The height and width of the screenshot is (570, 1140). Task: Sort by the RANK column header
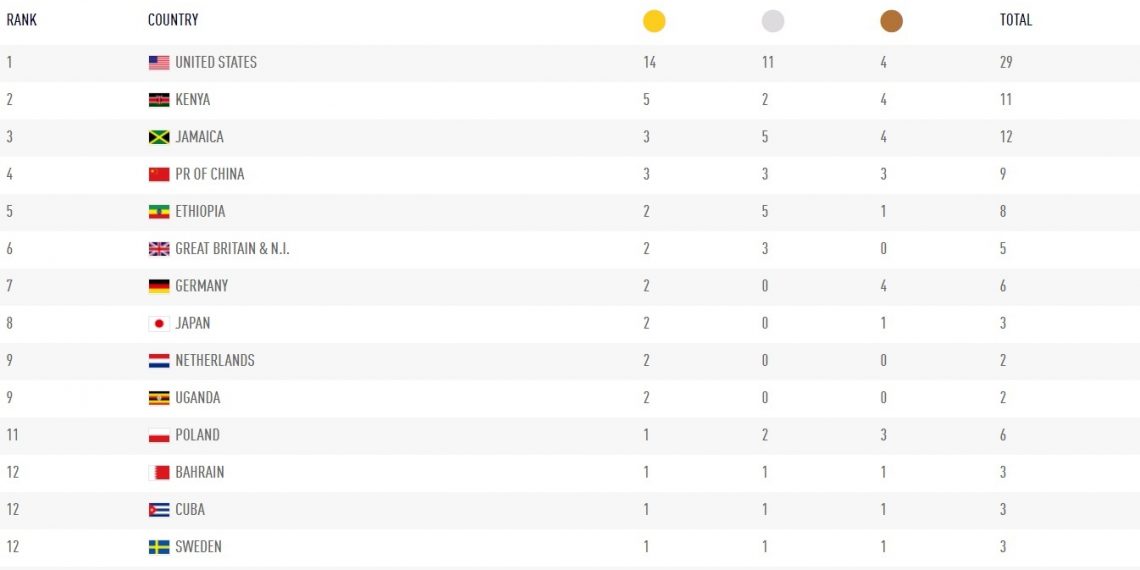click(x=22, y=20)
